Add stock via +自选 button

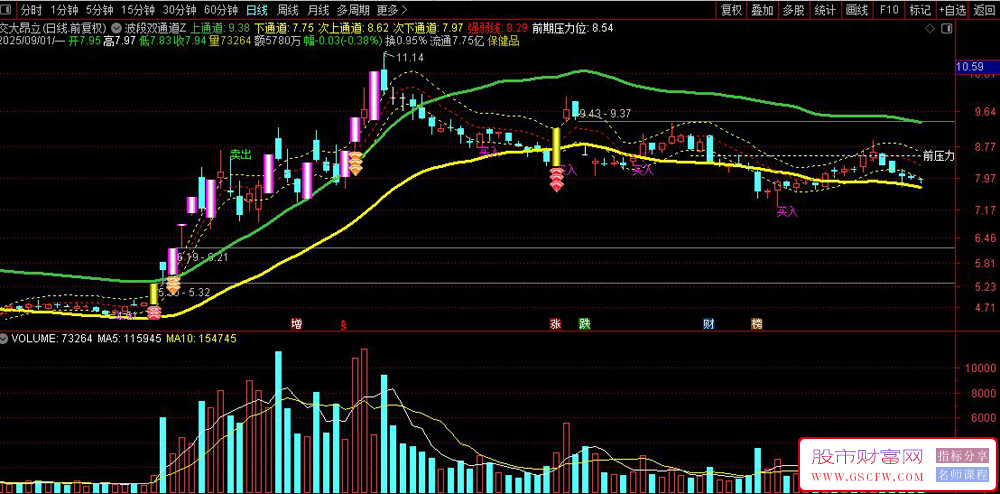[952, 10]
